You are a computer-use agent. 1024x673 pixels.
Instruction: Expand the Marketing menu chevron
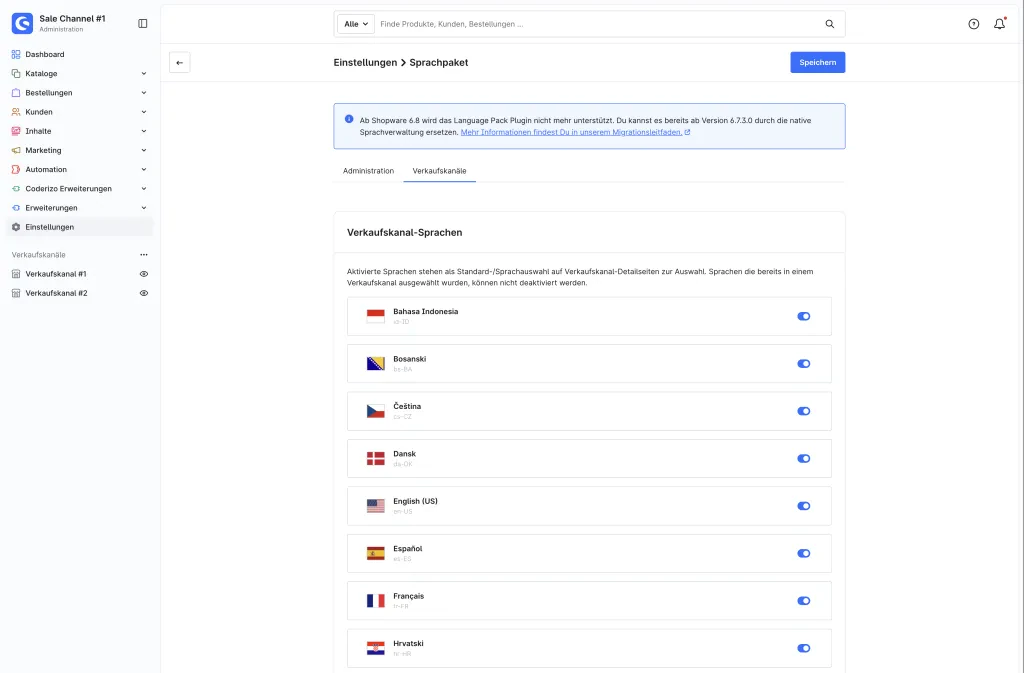(x=144, y=150)
